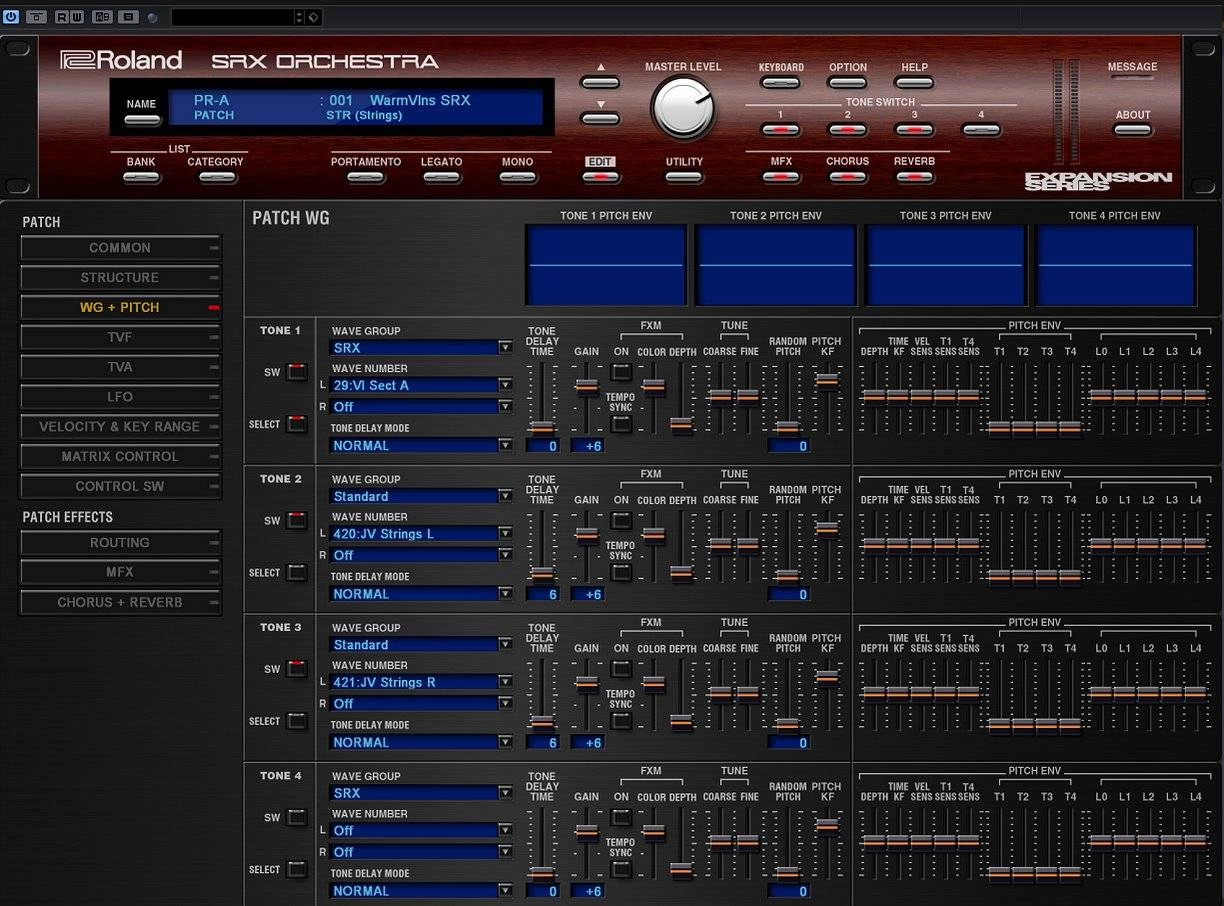Toggle Tone Switch 1
Image resolution: width=1224 pixels, height=906 pixels.
(x=781, y=130)
